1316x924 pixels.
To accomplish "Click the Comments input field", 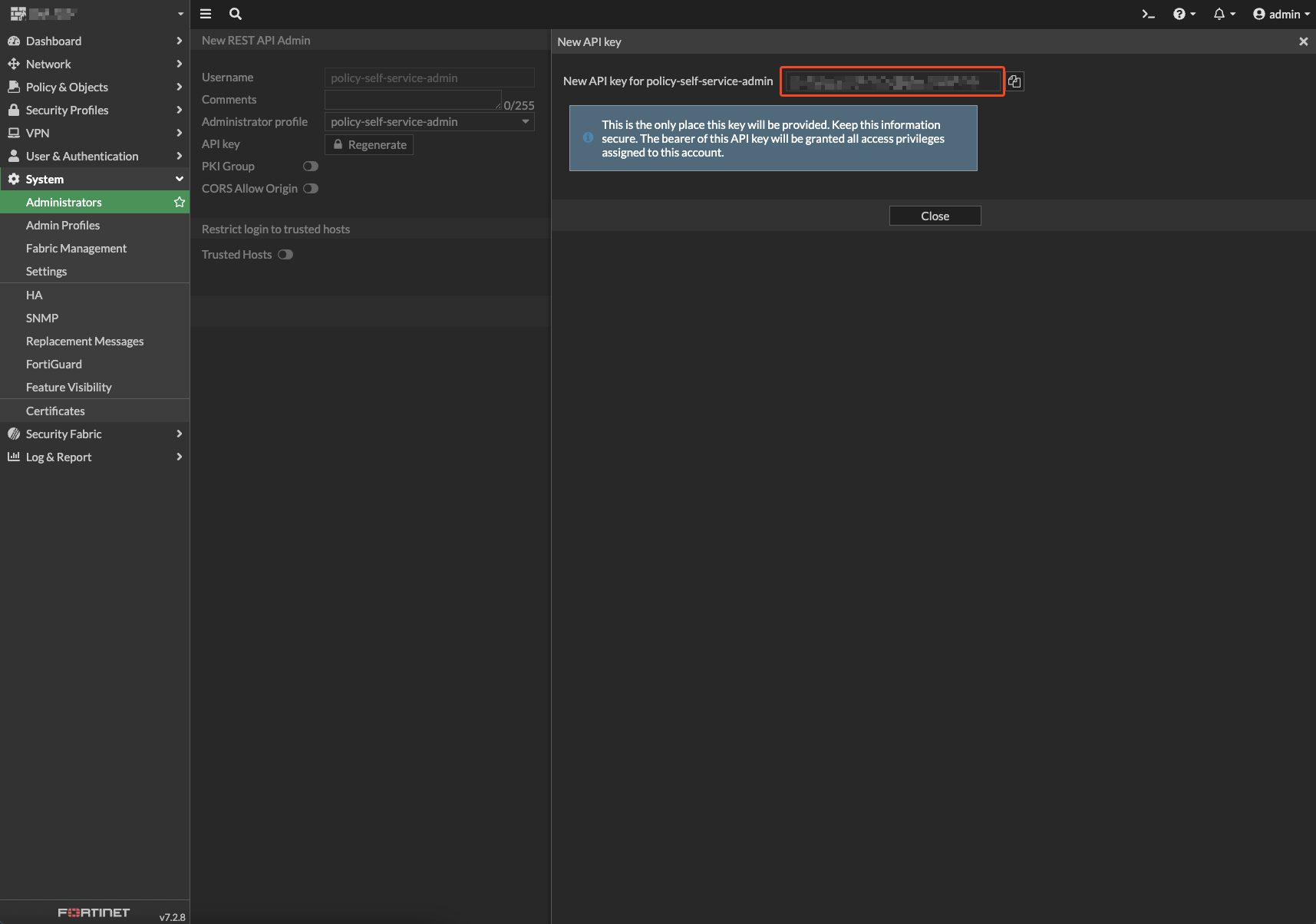I will [413, 100].
